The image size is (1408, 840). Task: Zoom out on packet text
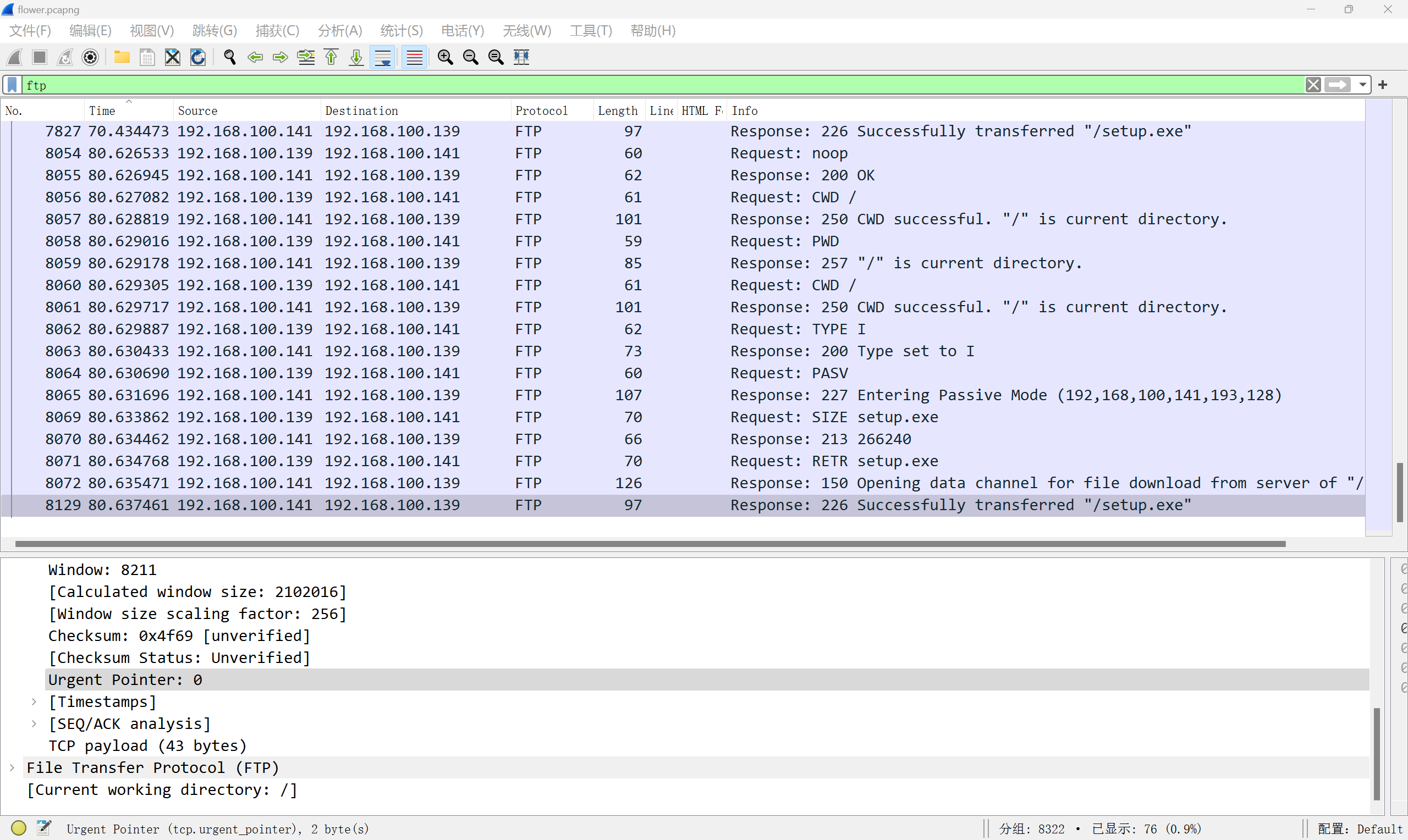471,57
